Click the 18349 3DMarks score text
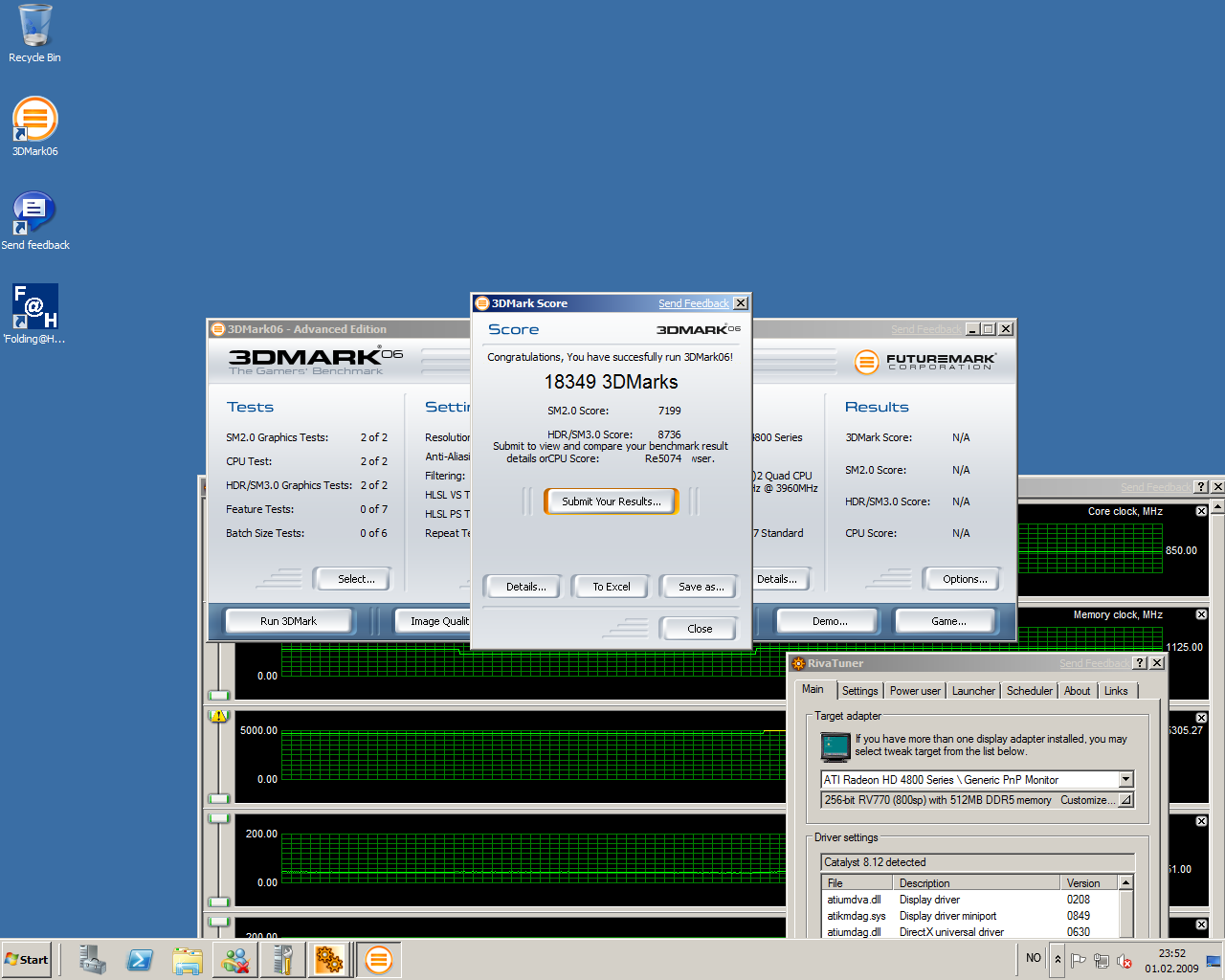The image size is (1225, 980). pyautogui.click(x=611, y=382)
